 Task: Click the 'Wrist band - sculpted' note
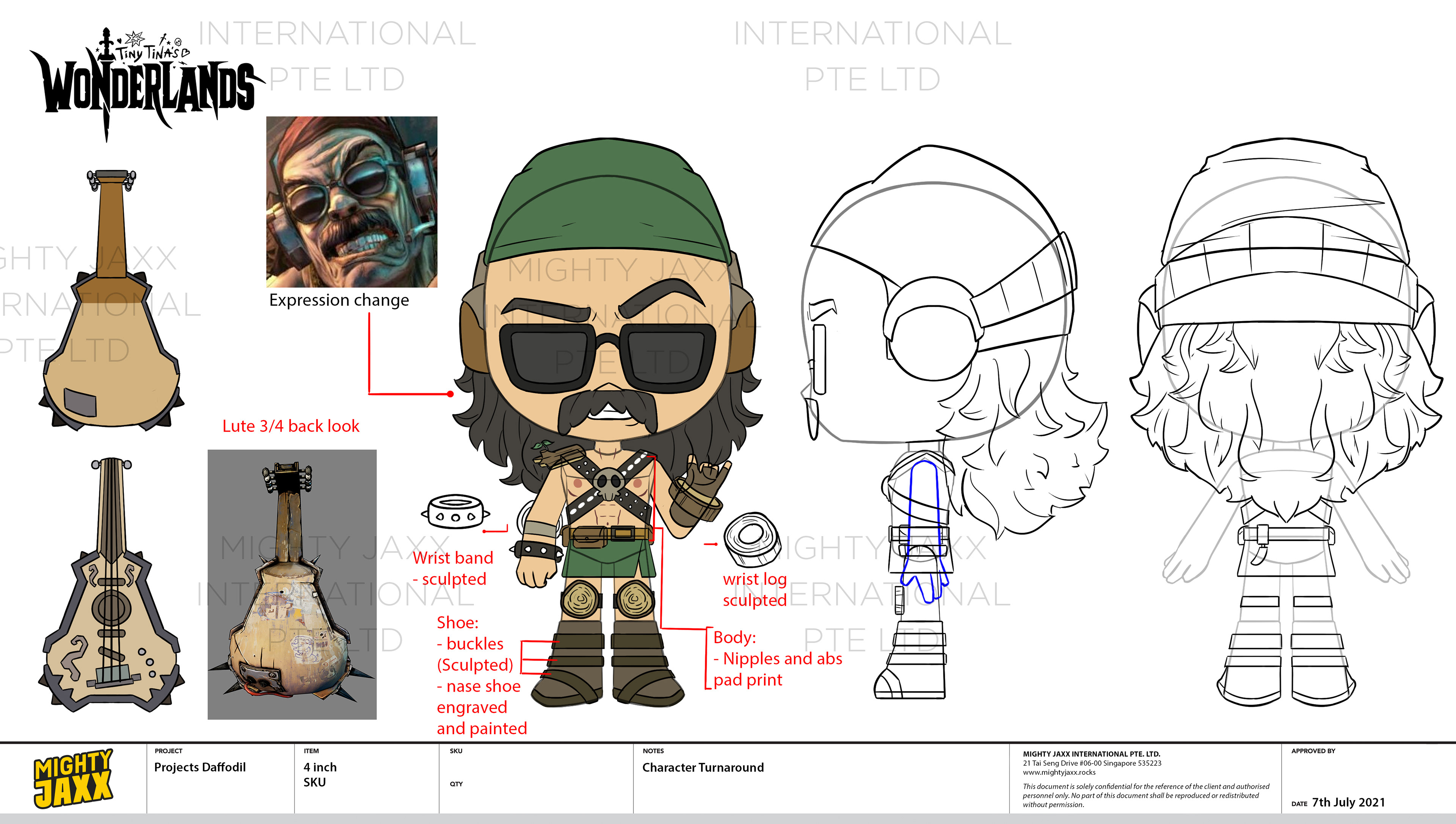[453, 568]
